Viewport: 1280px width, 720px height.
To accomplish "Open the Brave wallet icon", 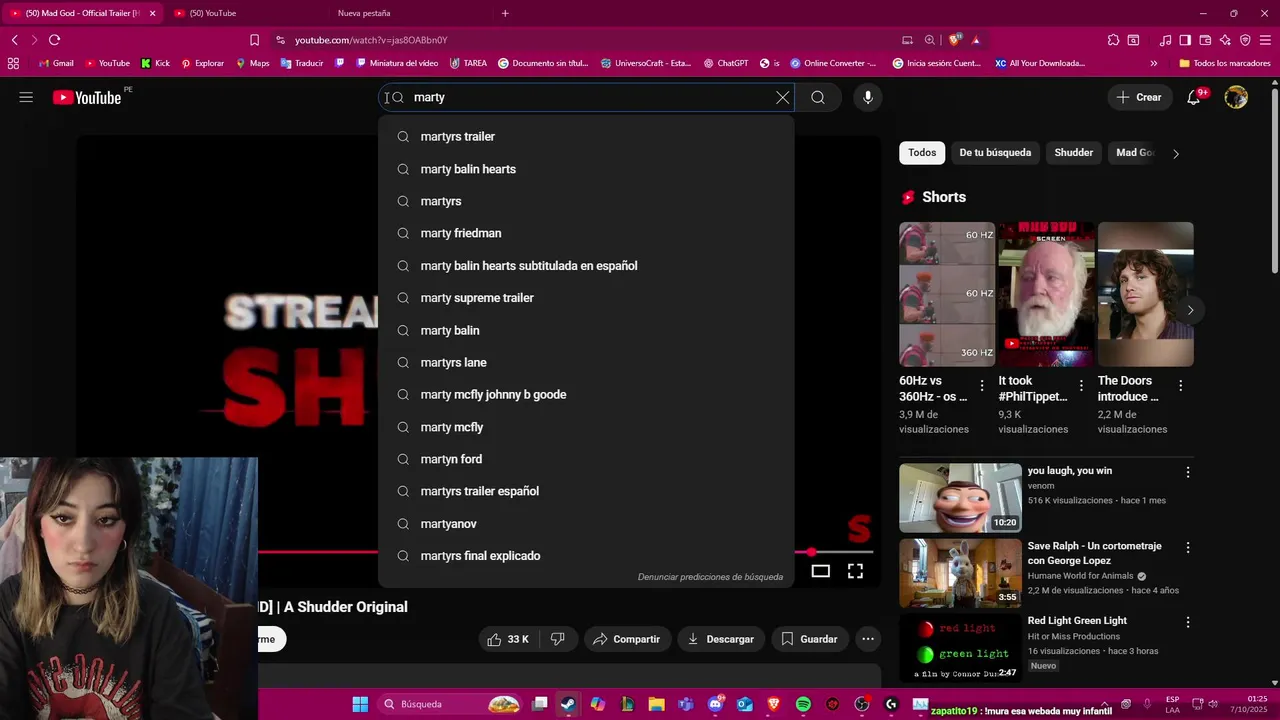I will pyautogui.click(x=1205, y=40).
